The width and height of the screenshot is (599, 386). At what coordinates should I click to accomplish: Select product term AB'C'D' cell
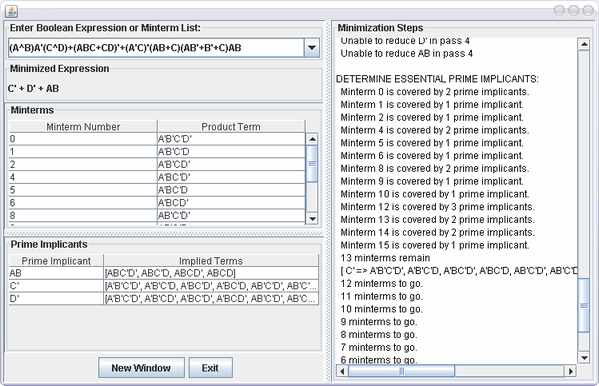click(231, 216)
